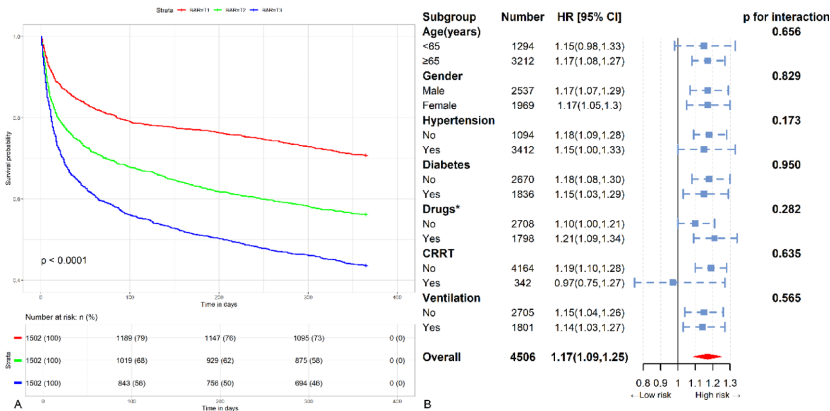Click the Age <65 forest plot square
830x411 pixels.
point(704,46)
